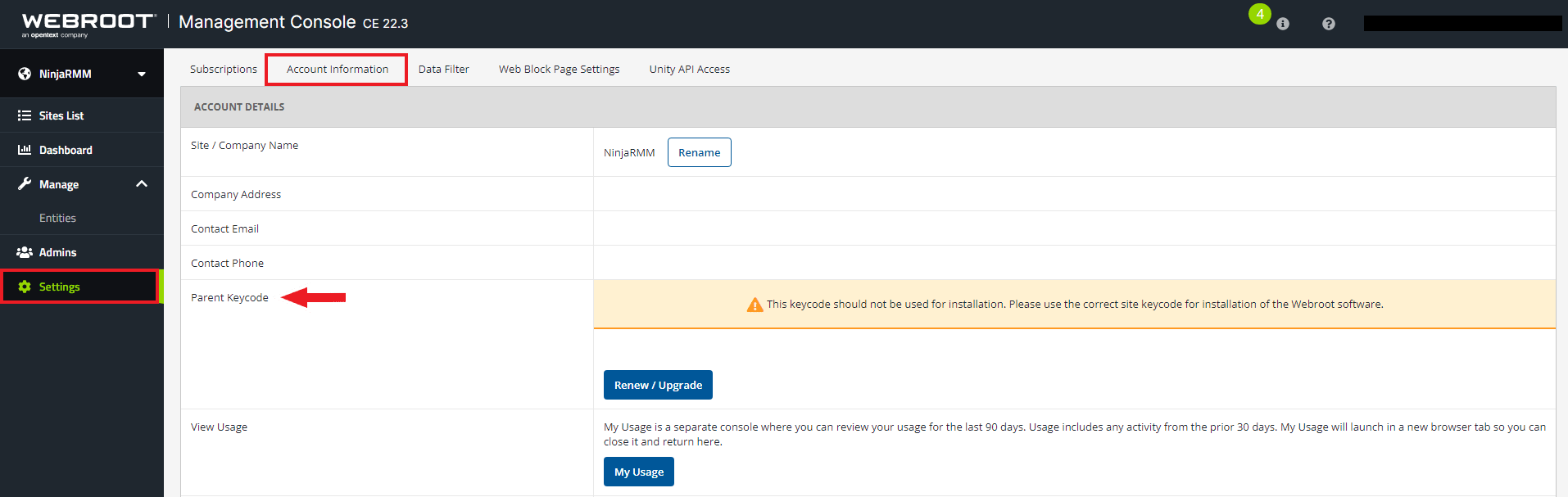
Task: Click the Admins people icon
Action: click(25, 252)
